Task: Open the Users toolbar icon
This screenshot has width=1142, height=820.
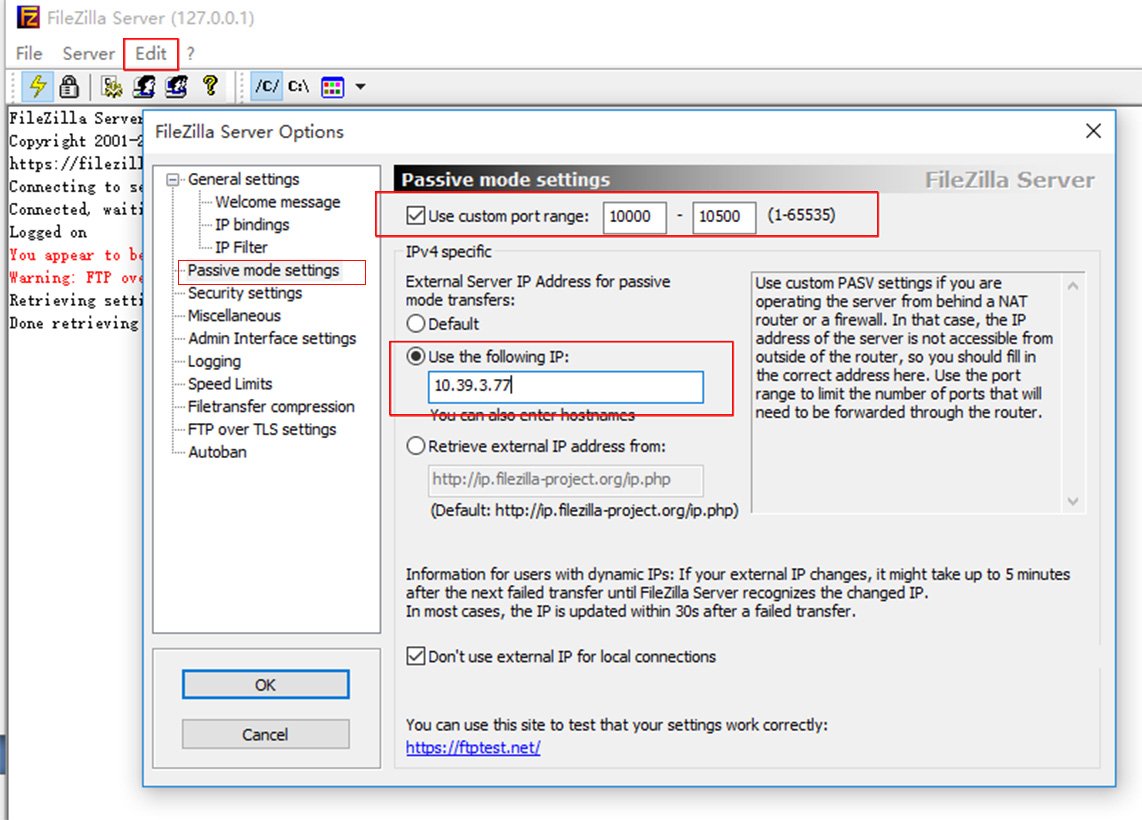Action: pyautogui.click(x=144, y=87)
